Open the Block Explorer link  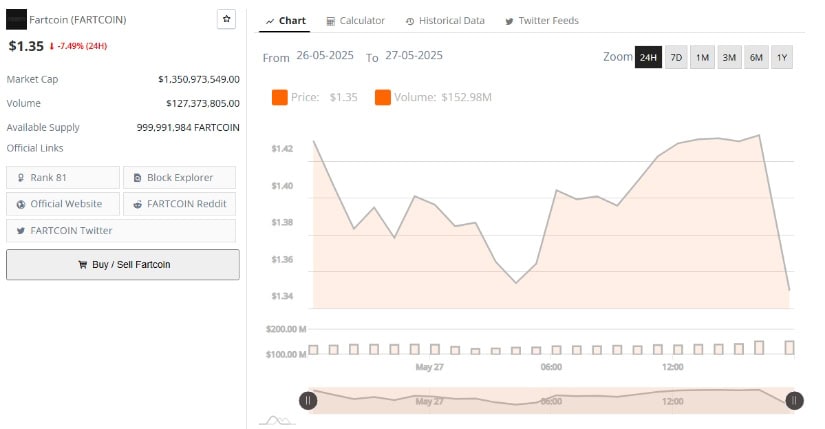[179, 177]
